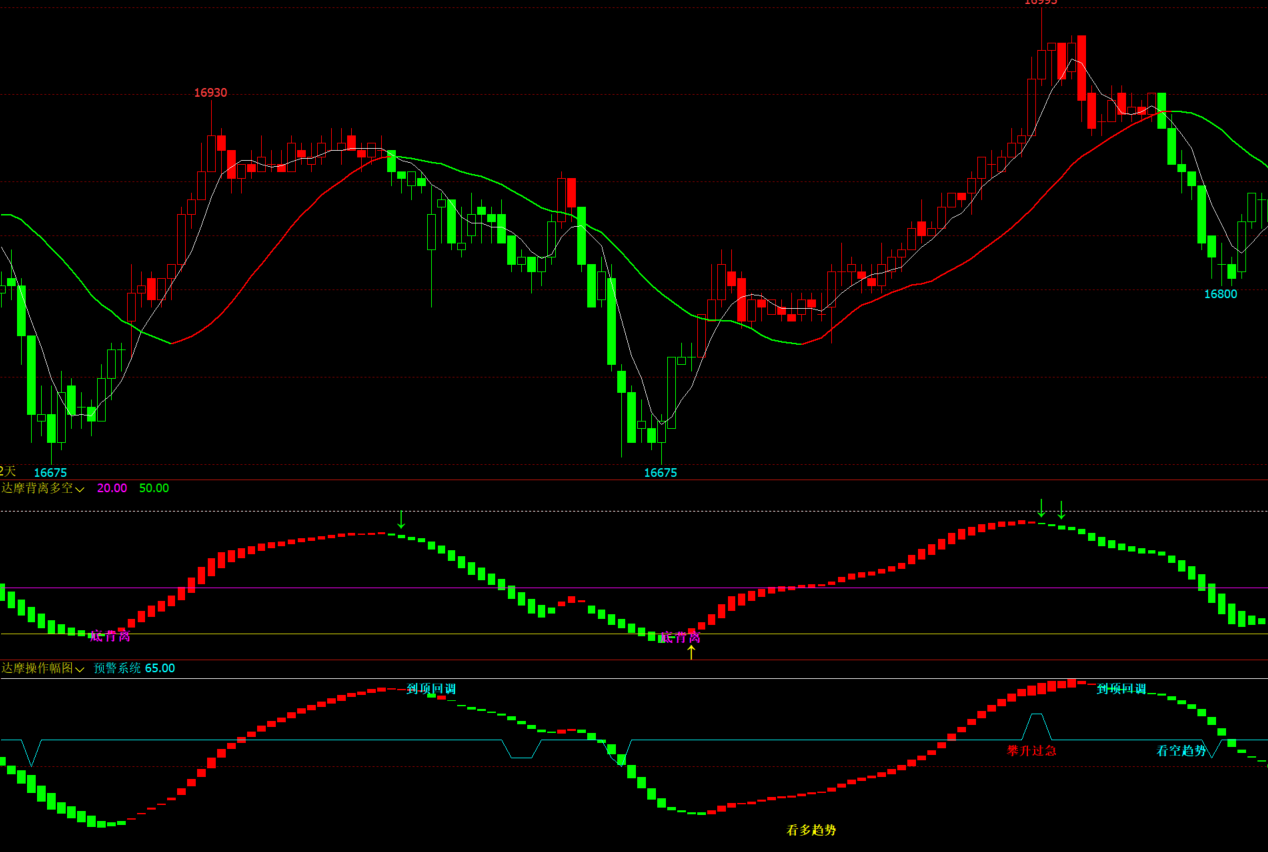
Task: Click the 看空趋势 cyan trend label
Action: coord(1181,750)
